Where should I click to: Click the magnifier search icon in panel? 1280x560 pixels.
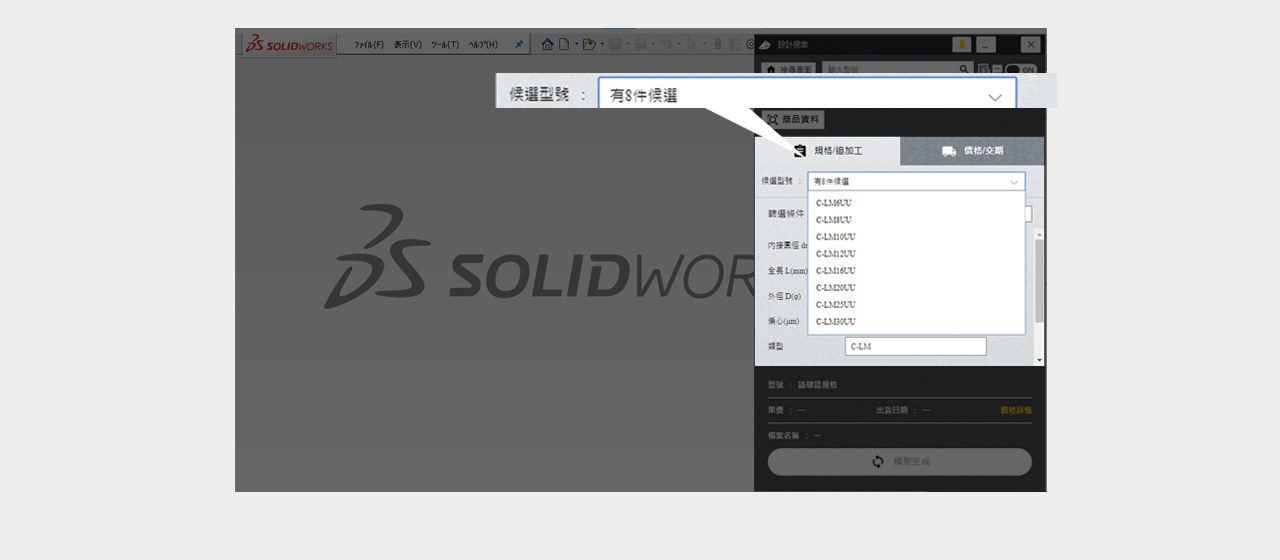964,69
